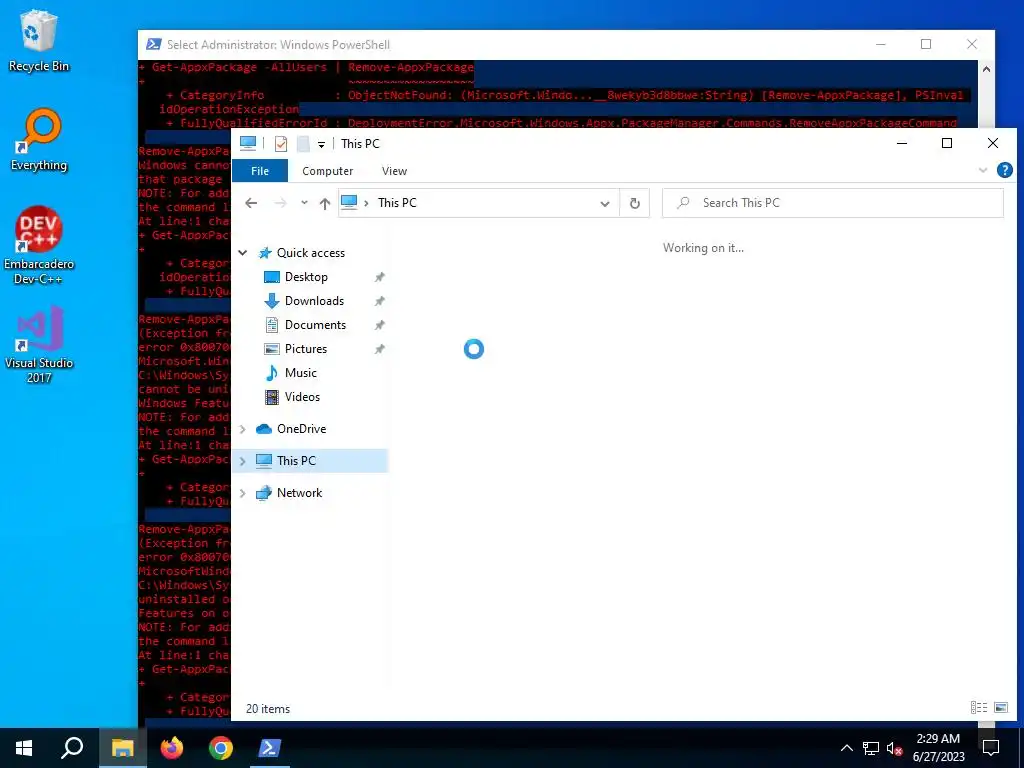Click the Search This PC field

(x=833, y=203)
